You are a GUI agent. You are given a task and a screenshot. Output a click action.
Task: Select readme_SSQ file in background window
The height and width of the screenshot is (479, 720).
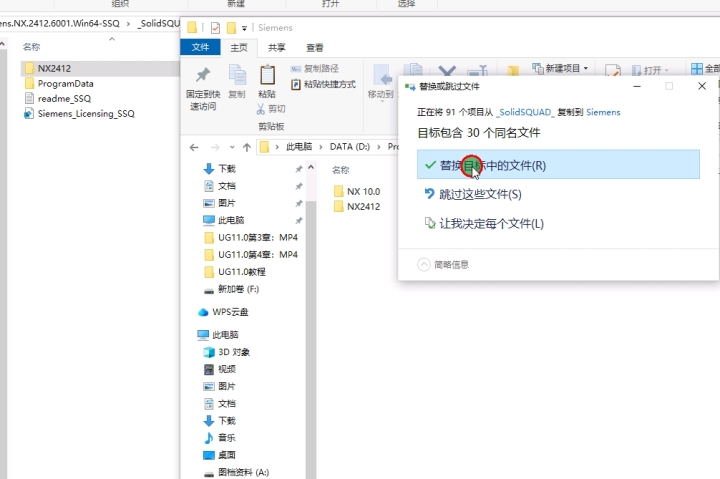tap(58, 99)
